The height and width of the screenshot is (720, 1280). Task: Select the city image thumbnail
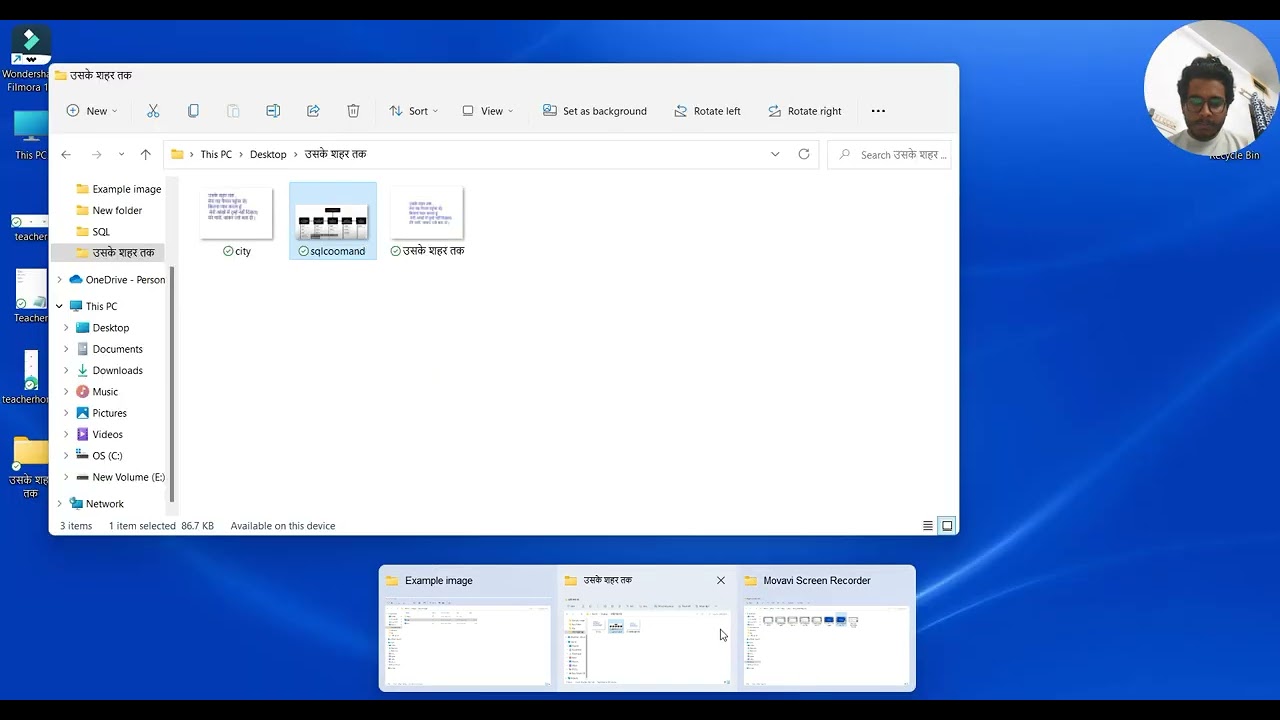[x=237, y=221]
